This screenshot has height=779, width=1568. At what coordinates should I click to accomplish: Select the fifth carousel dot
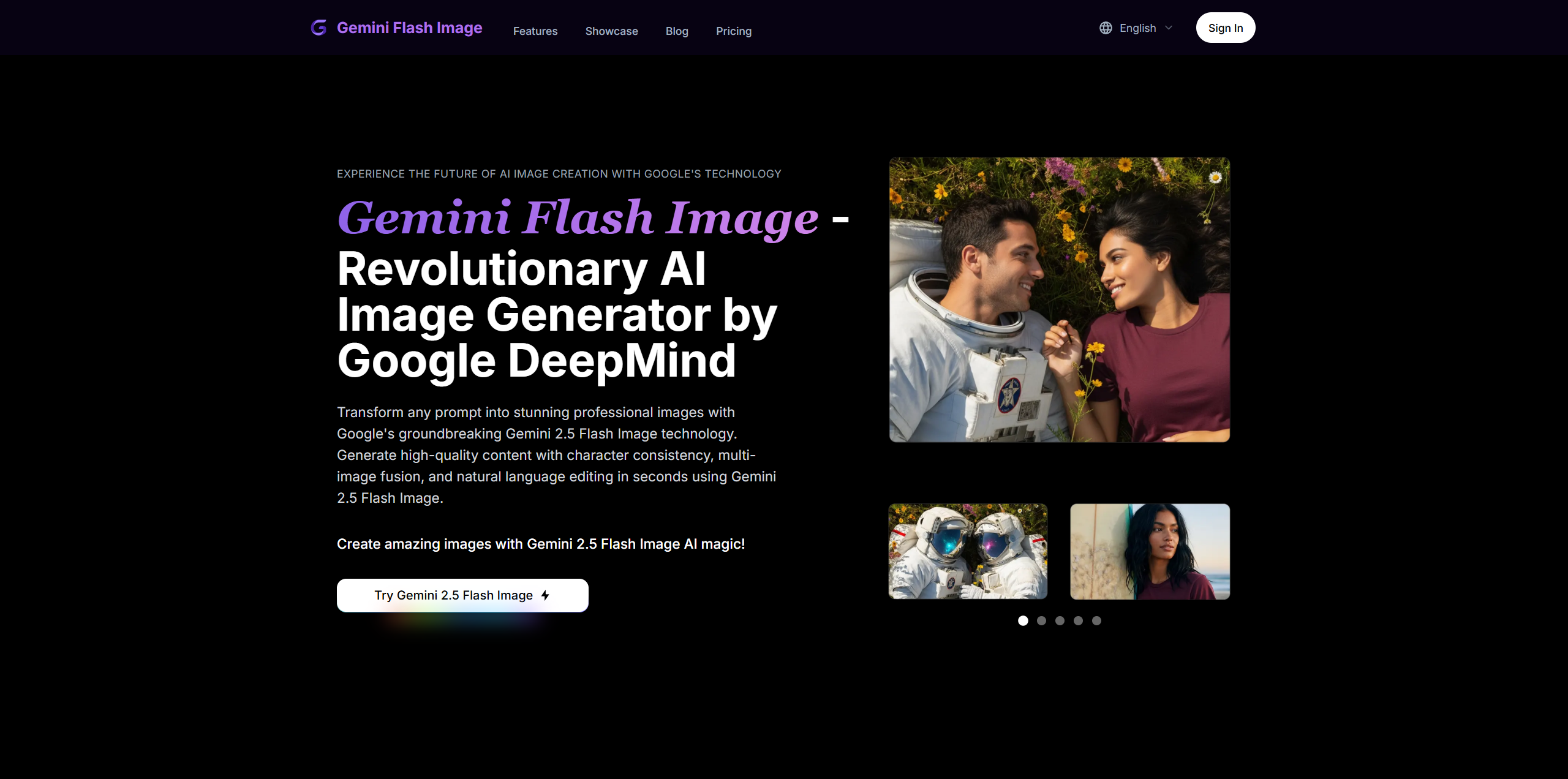coord(1096,620)
